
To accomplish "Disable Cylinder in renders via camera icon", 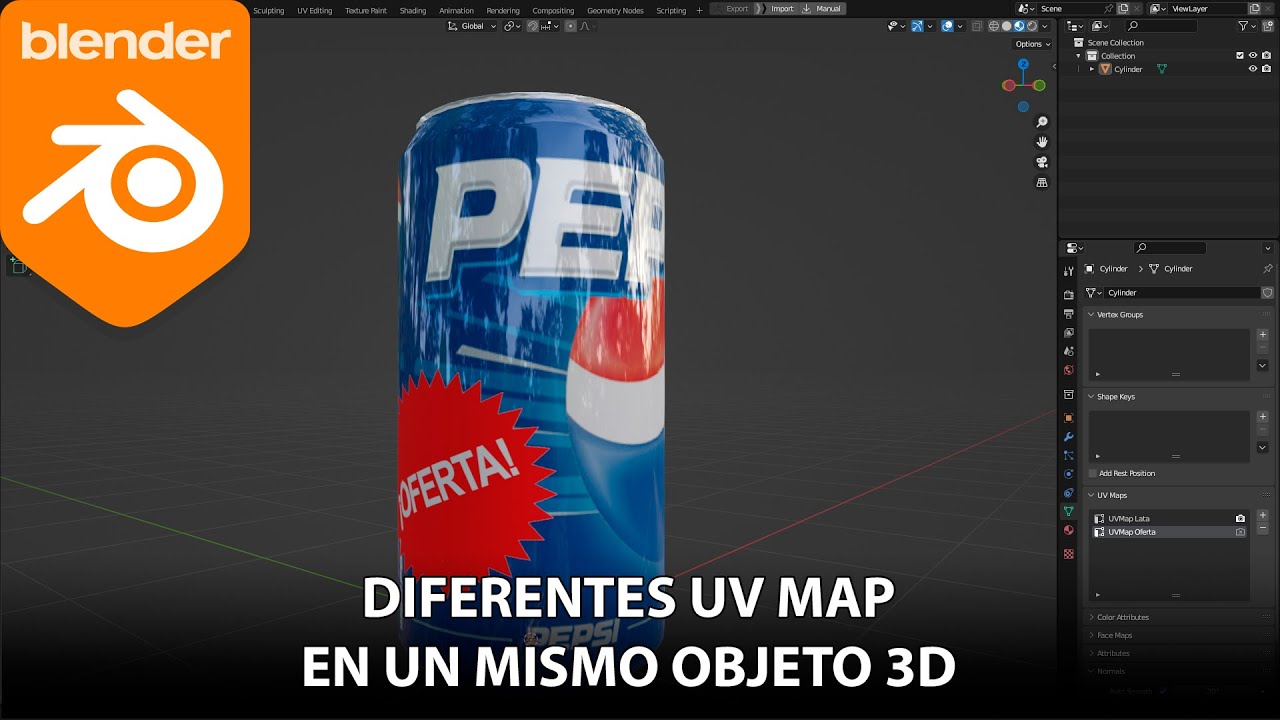I will click(x=1266, y=69).
